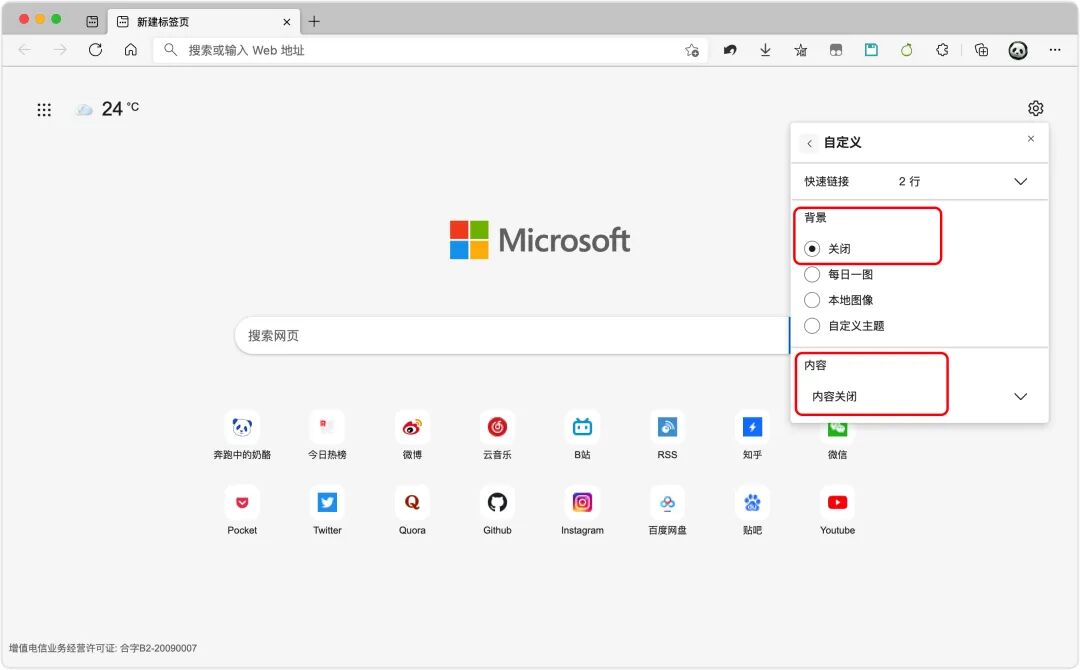Screen dimensions: 1080x670
Task: Open the panda profile avatar
Action: [1018, 50]
